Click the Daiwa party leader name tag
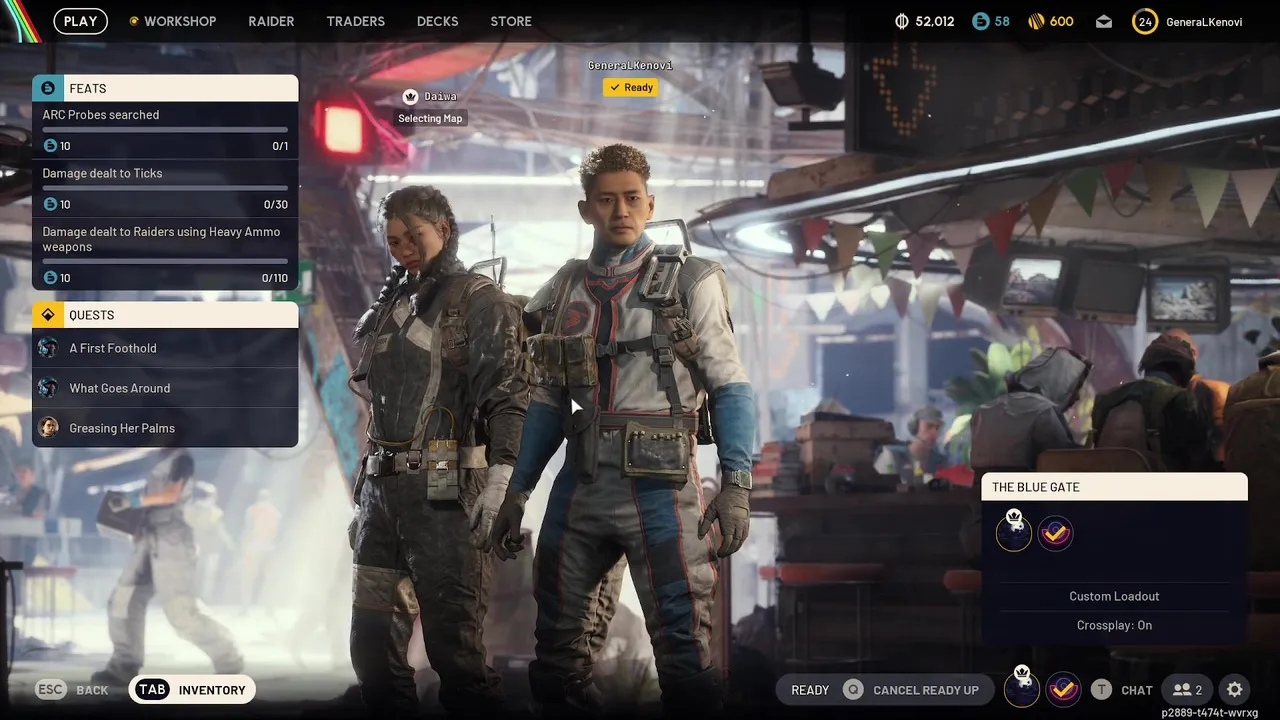Screen dimensions: 1280x720 [x=440, y=97]
